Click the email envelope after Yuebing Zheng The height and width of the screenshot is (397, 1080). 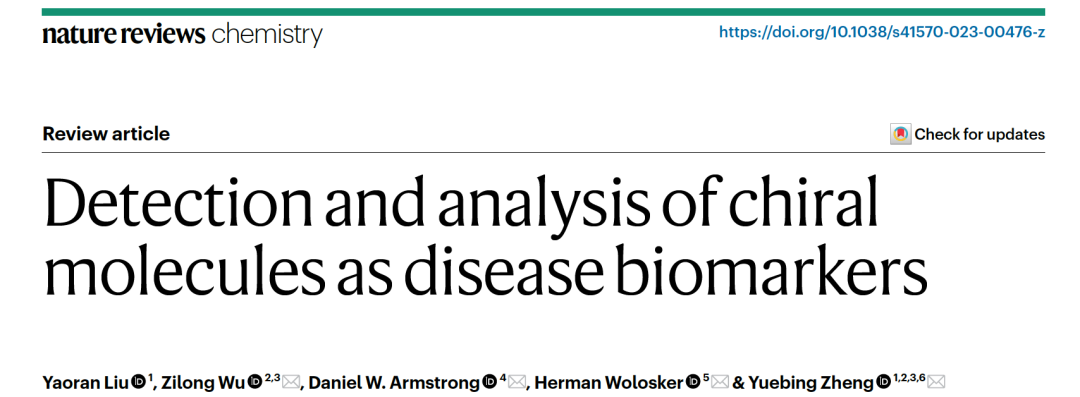click(937, 382)
